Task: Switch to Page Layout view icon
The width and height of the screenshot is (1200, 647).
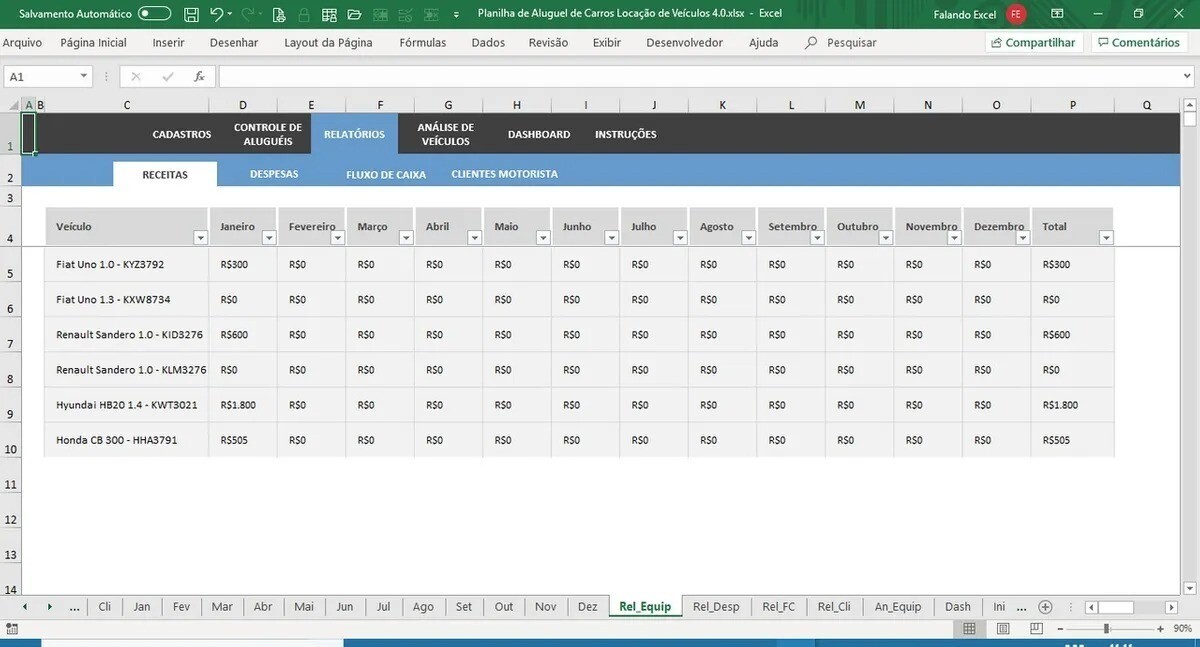Action: tap(1003, 629)
